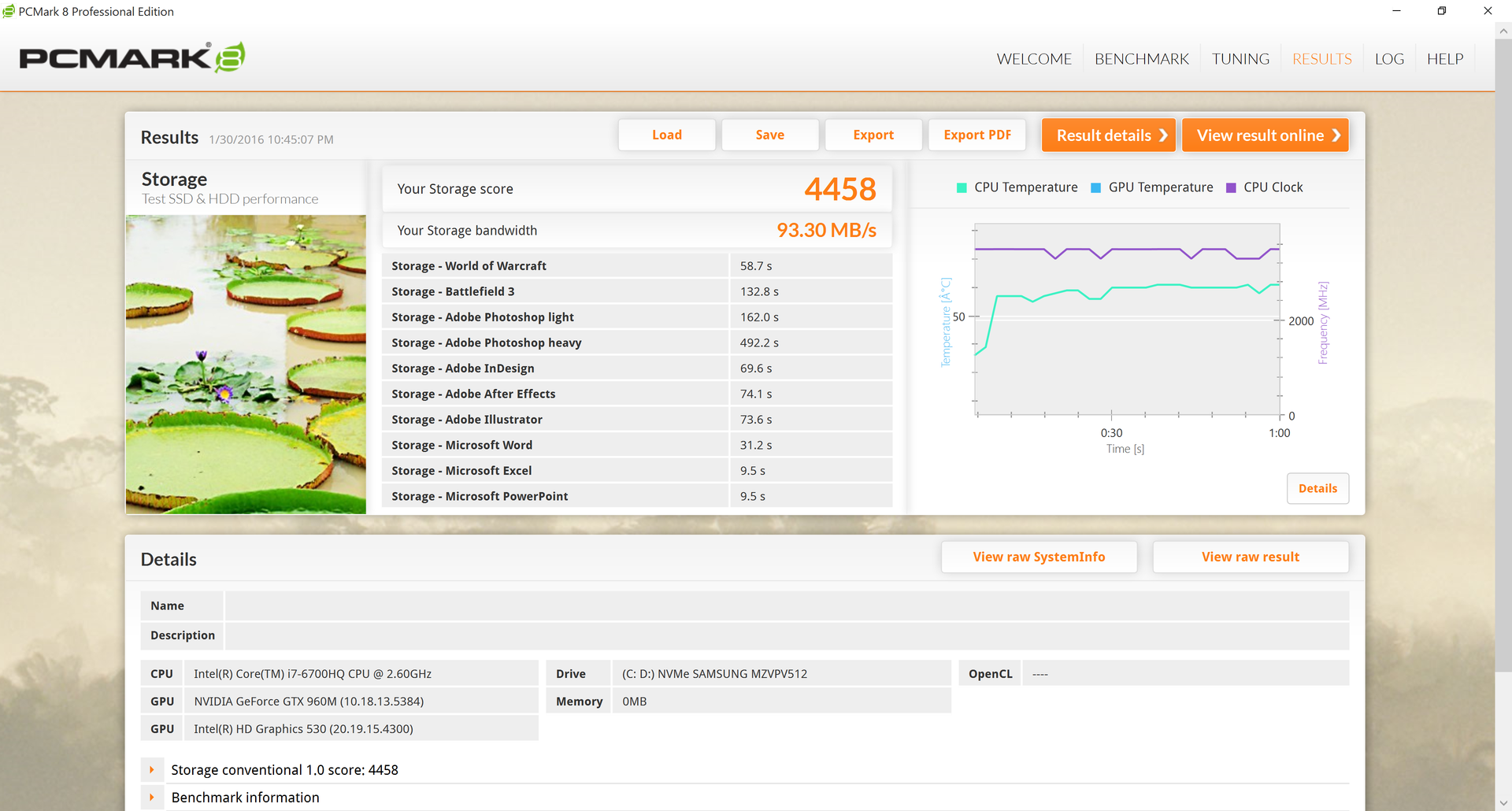Select the Results tab
The height and width of the screenshot is (811, 1512).
[1322, 59]
